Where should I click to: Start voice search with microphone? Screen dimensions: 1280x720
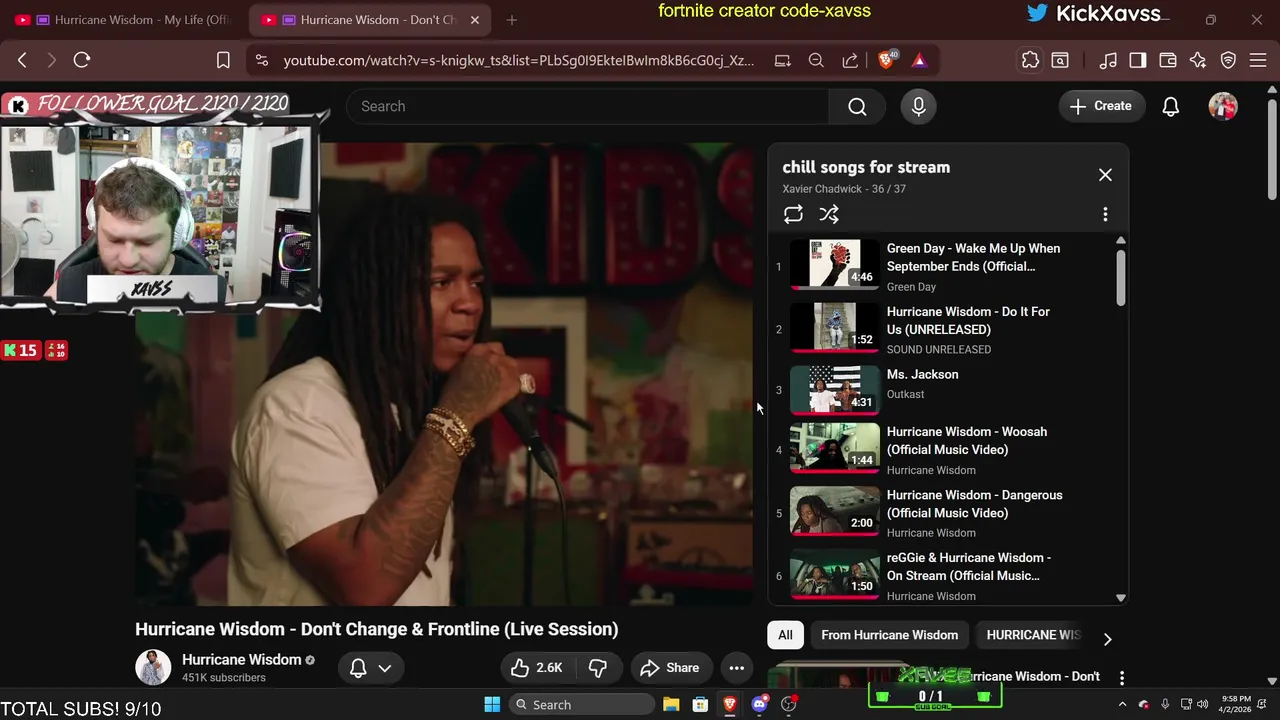(918, 106)
